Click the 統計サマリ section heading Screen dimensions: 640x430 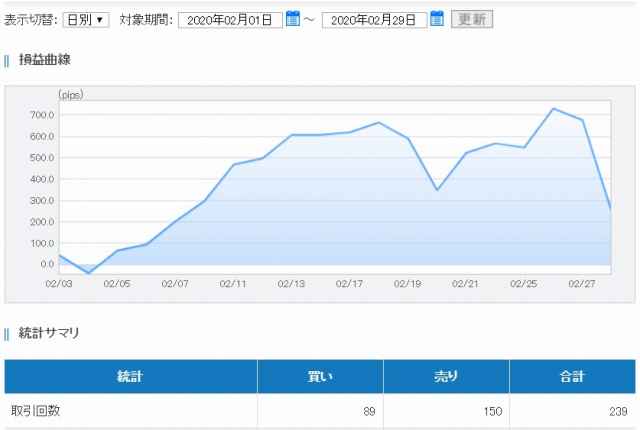[49, 333]
